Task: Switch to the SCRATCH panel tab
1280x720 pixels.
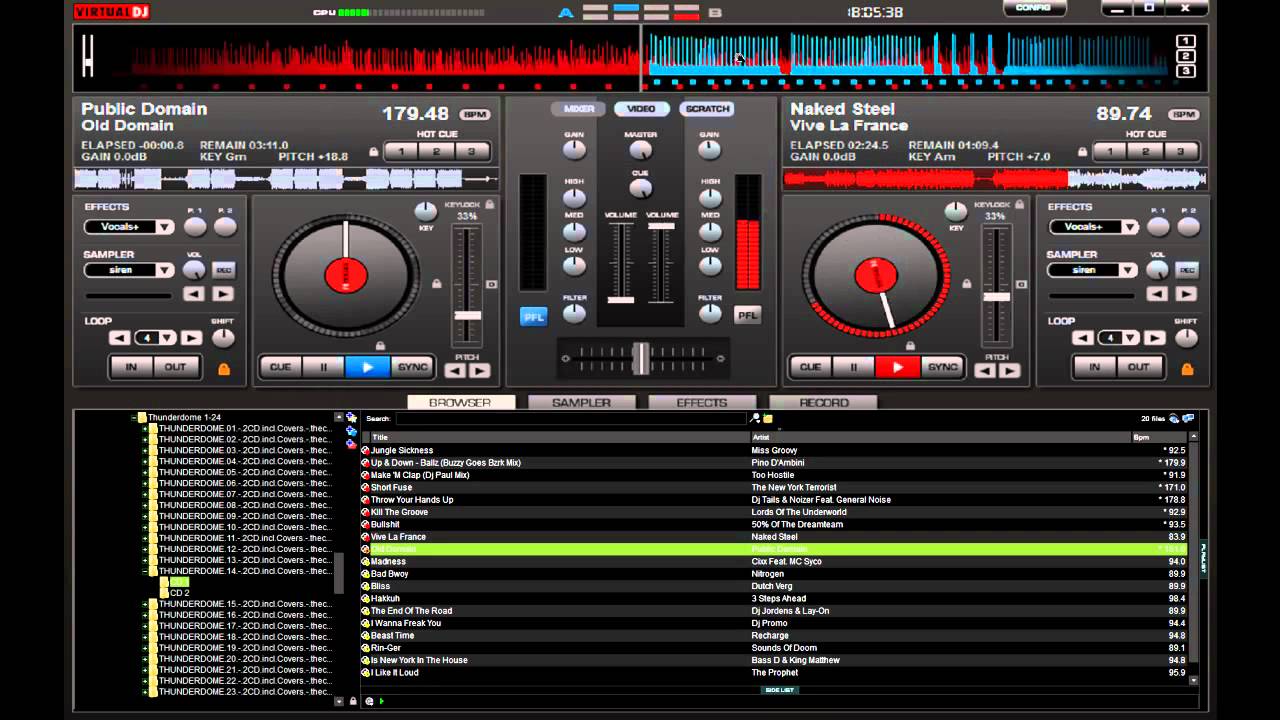Action: (707, 109)
